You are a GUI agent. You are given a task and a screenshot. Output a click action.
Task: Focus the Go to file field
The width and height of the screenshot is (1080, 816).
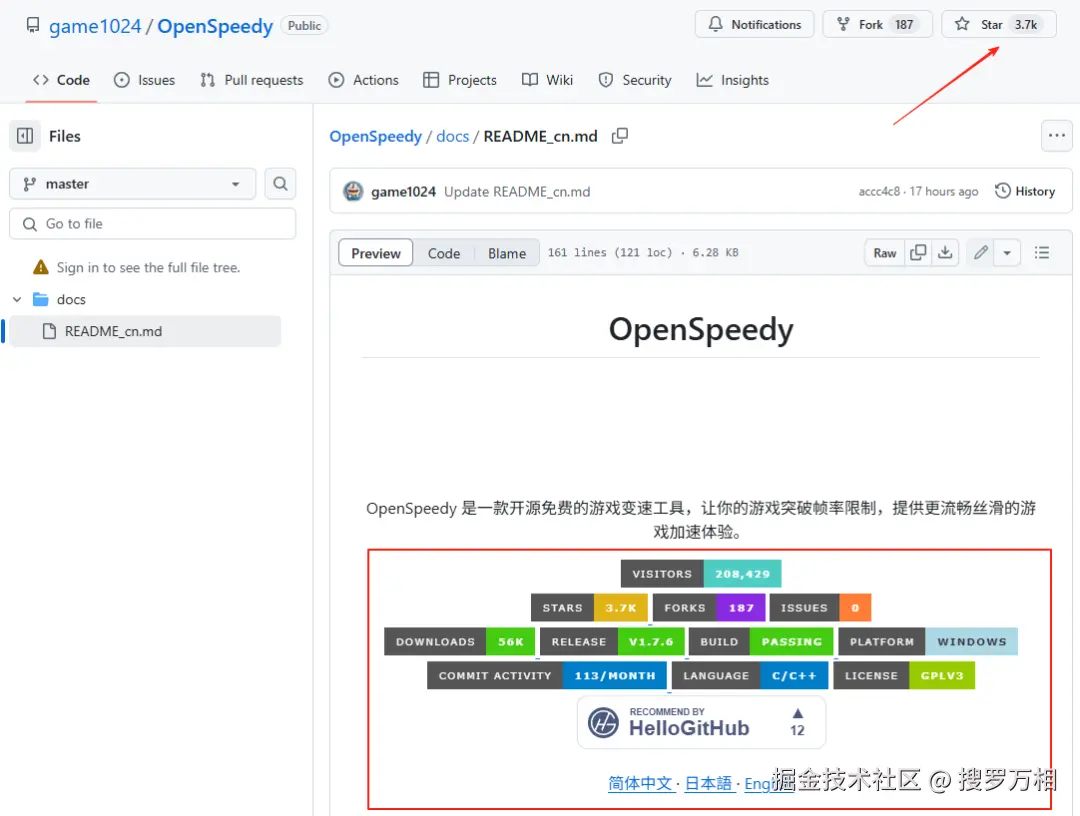152,224
